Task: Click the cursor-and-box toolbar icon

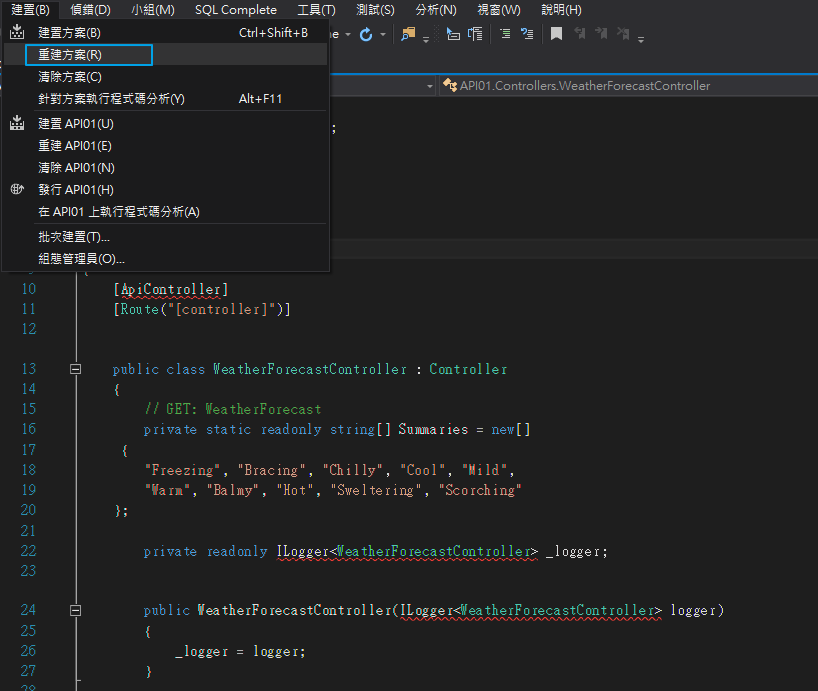Action: pos(453,34)
